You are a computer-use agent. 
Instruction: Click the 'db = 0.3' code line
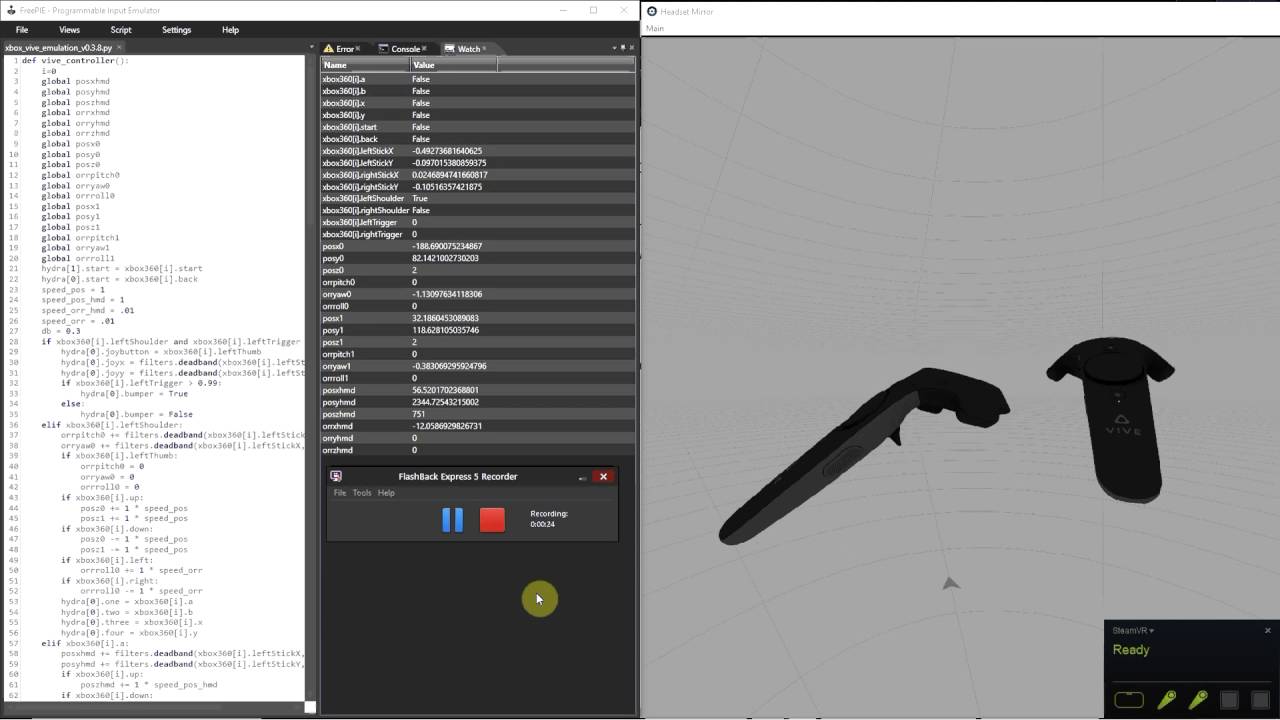(x=61, y=331)
